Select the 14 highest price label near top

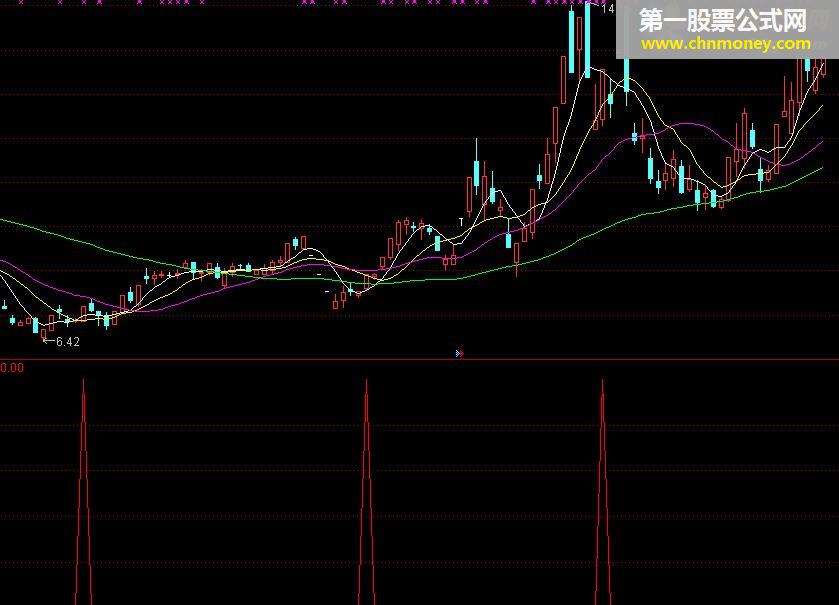608,9
